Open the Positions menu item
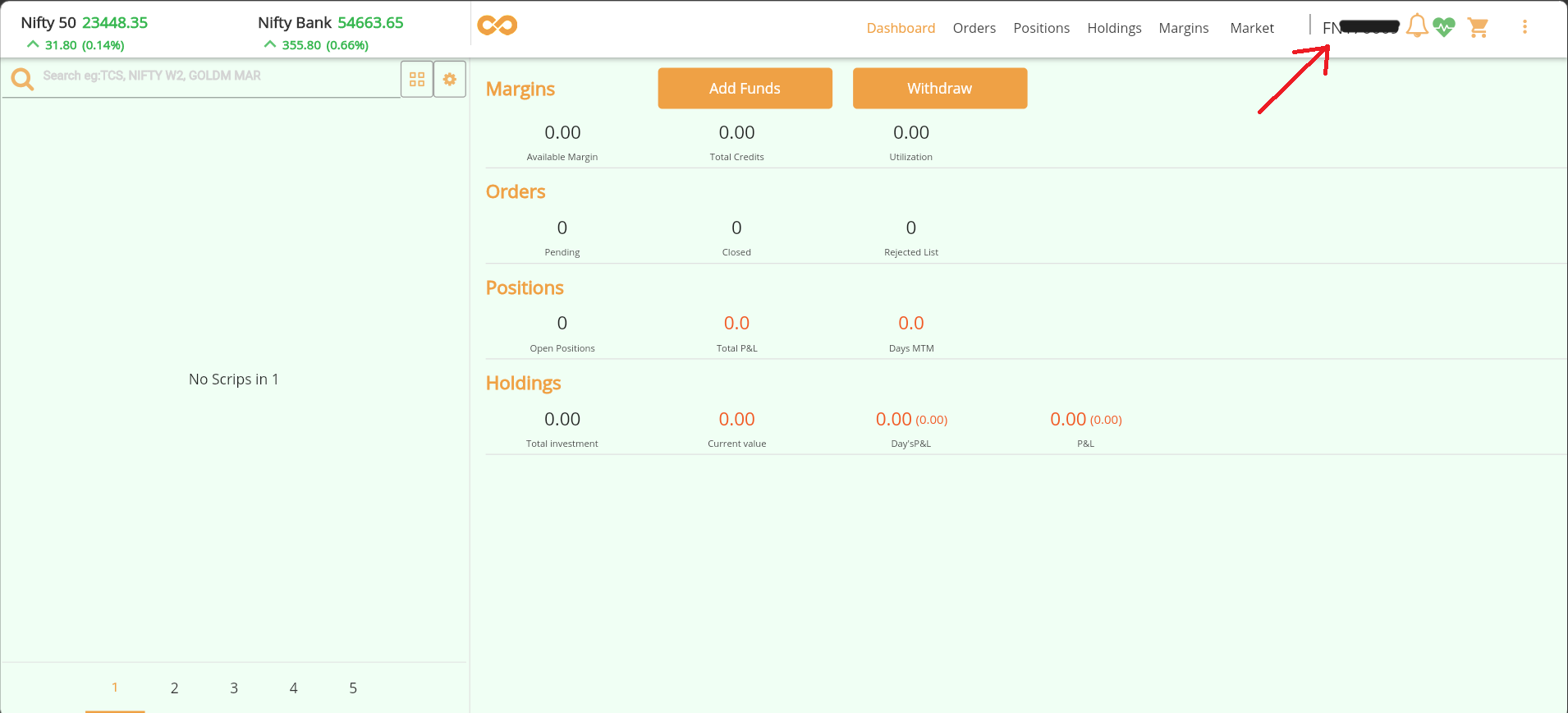This screenshot has width=1568, height=713. [x=1041, y=28]
